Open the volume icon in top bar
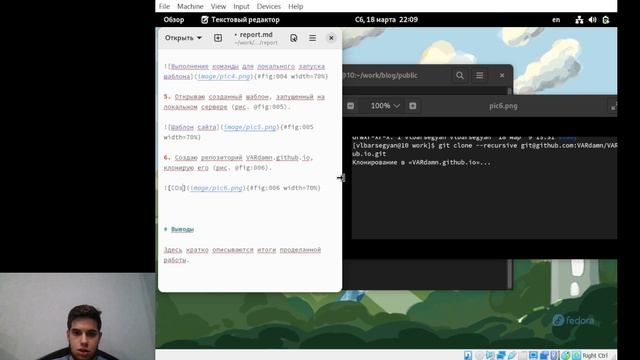Screen dimensions: 640x360 pos(593,20)
